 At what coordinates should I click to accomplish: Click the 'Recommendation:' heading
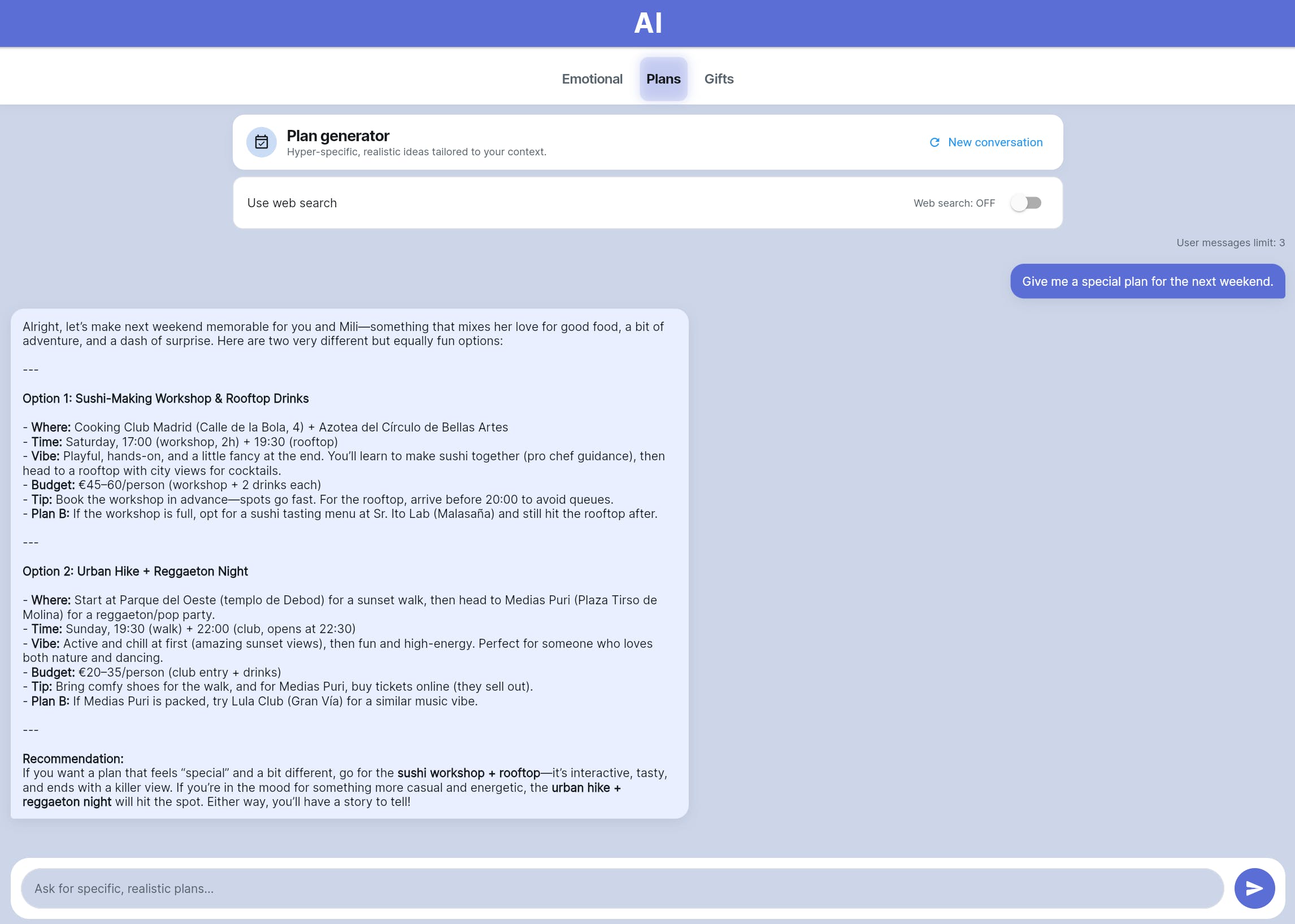coord(73,759)
